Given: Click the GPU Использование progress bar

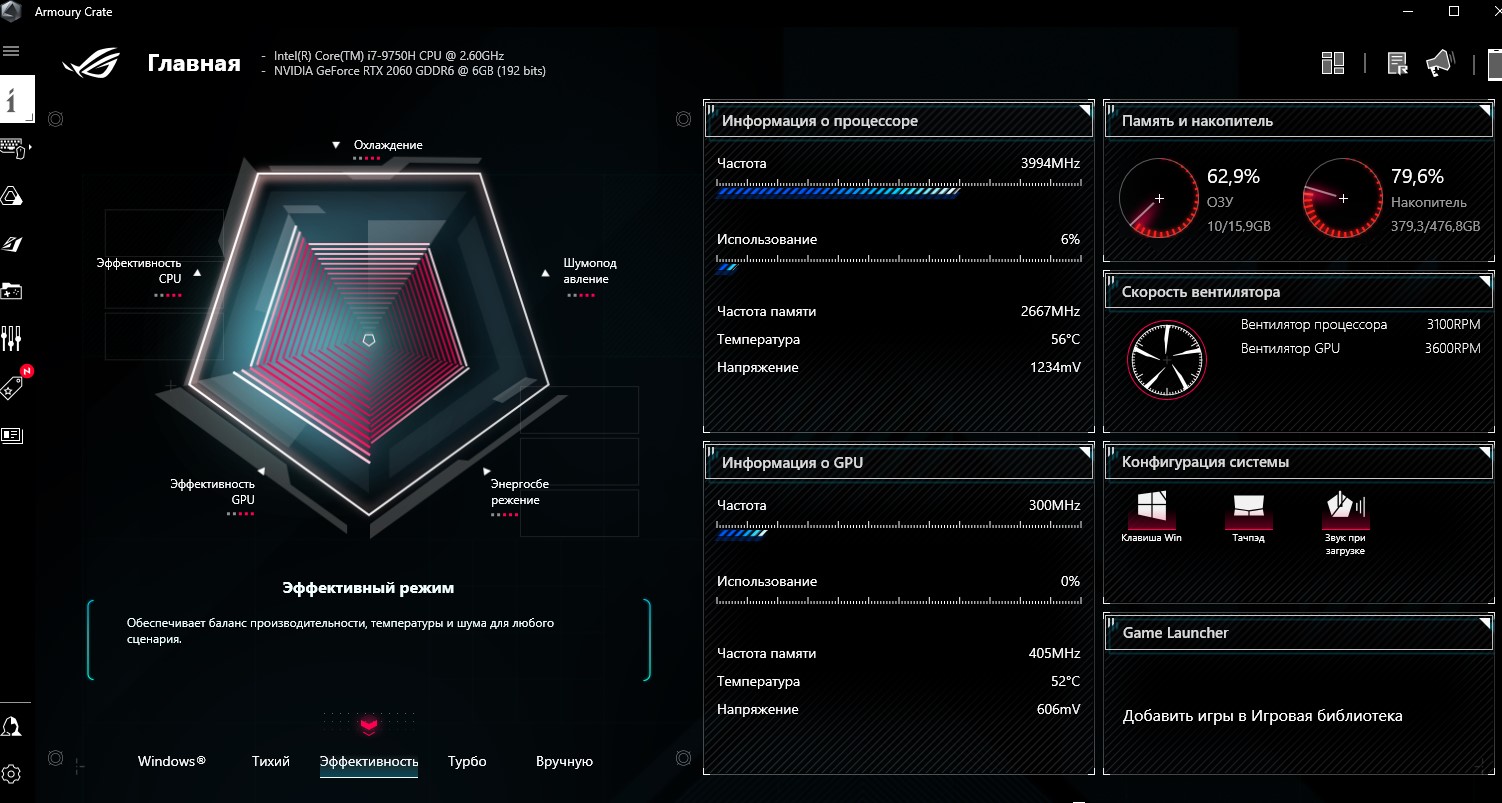Looking at the screenshot, I should 898,602.
